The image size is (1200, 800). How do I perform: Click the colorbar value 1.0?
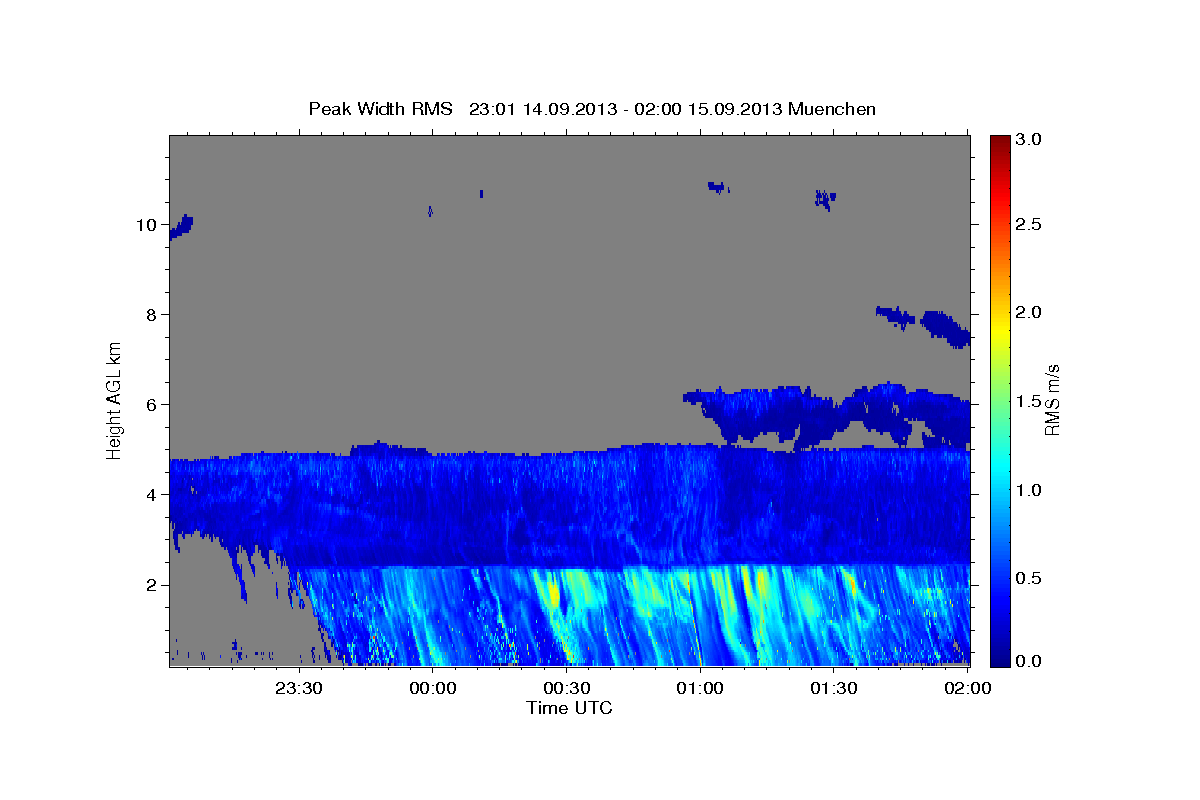1030,490
